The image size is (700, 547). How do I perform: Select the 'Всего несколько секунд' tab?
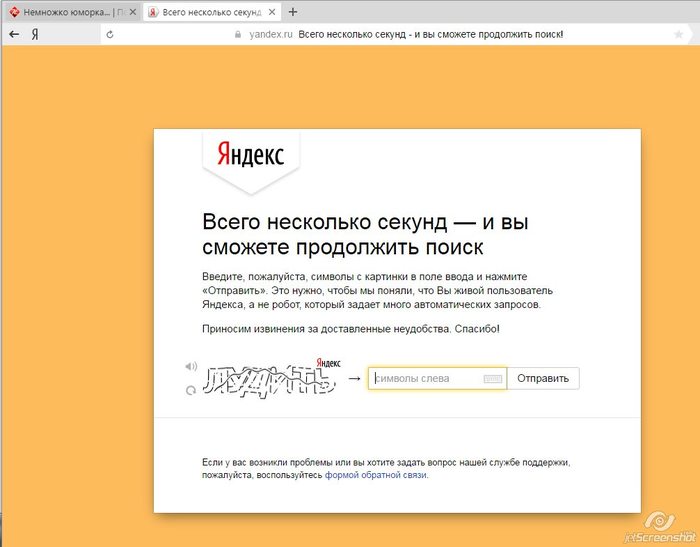[212, 12]
